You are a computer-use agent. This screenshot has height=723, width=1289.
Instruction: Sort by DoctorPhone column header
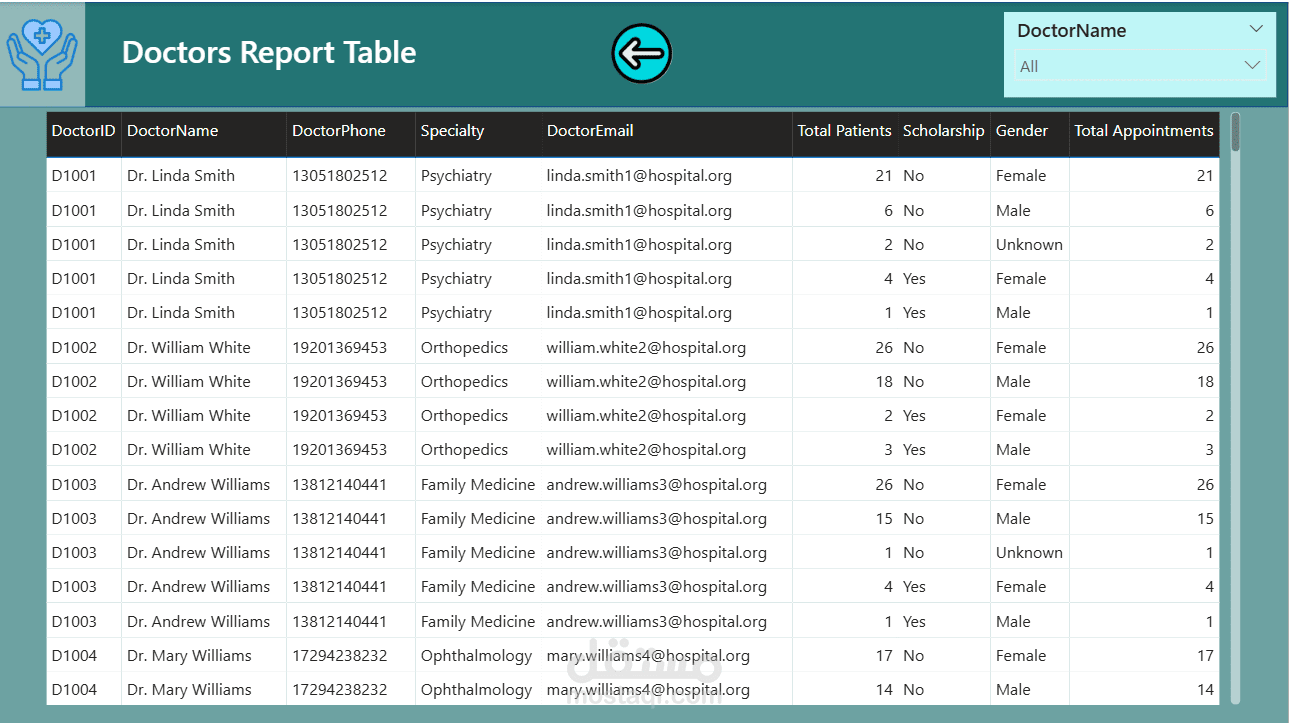click(x=338, y=131)
